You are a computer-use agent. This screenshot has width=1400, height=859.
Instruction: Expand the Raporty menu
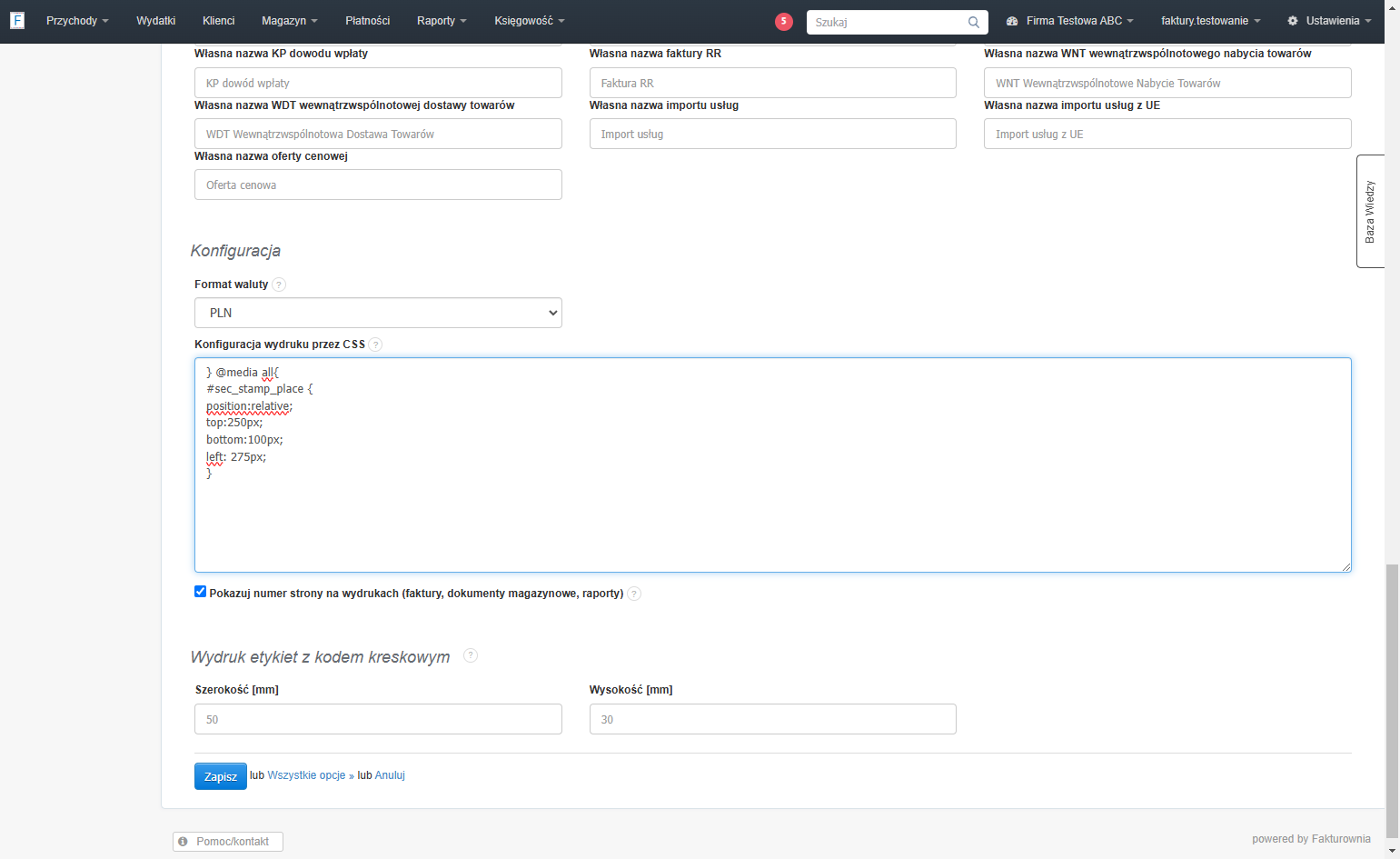pyautogui.click(x=442, y=21)
